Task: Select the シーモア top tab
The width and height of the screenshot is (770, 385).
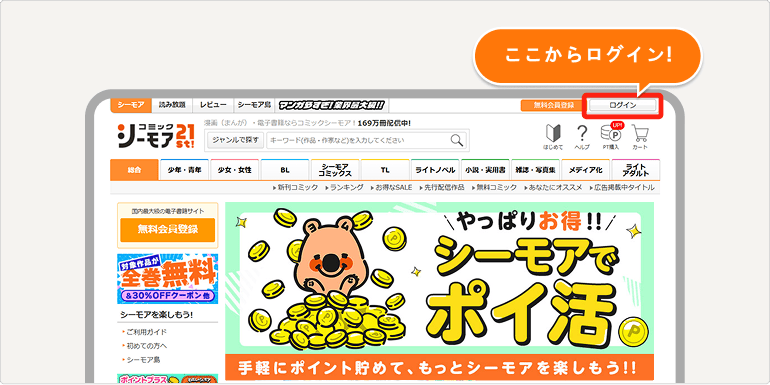Action: [131, 105]
